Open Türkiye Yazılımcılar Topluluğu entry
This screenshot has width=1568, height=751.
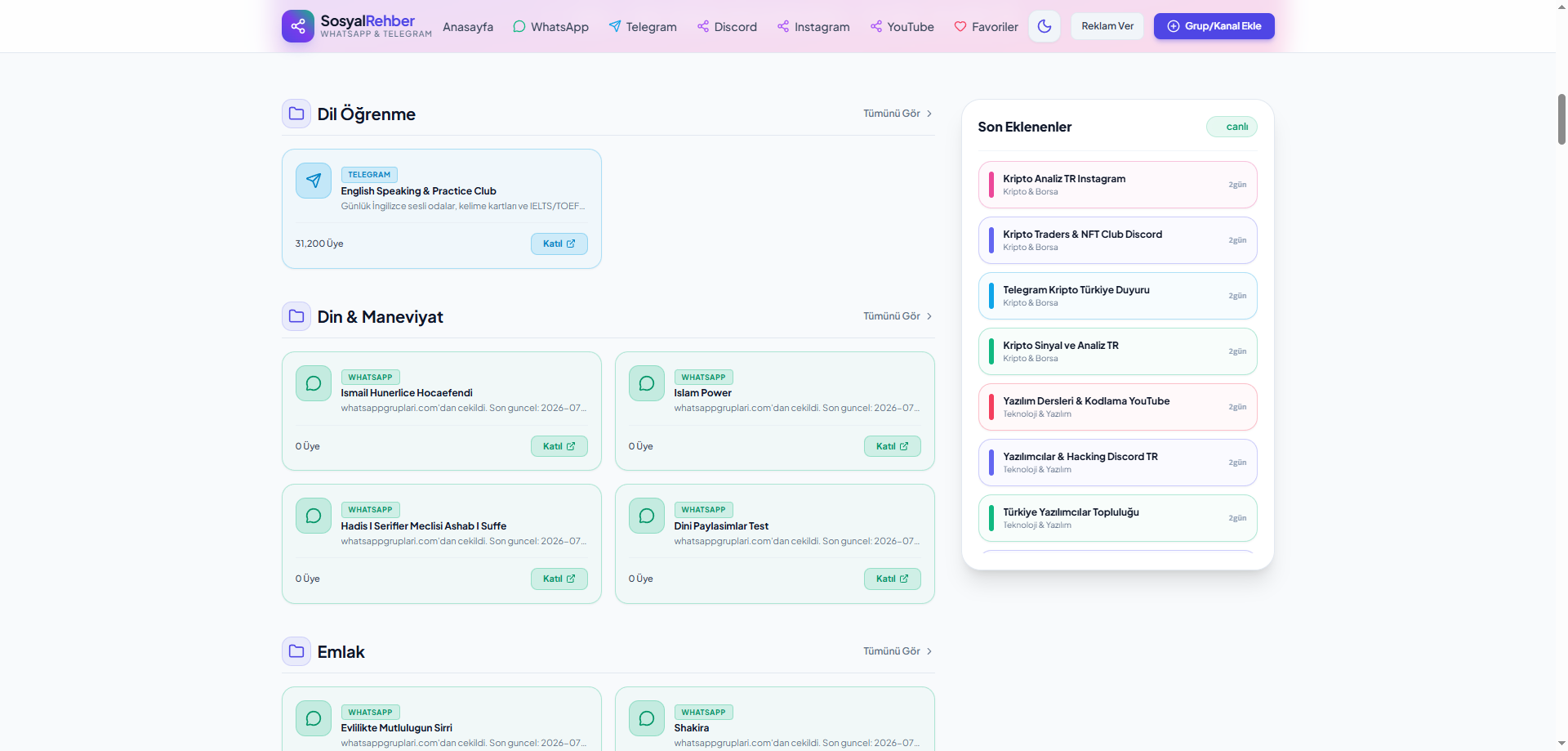(x=1117, y=518)
